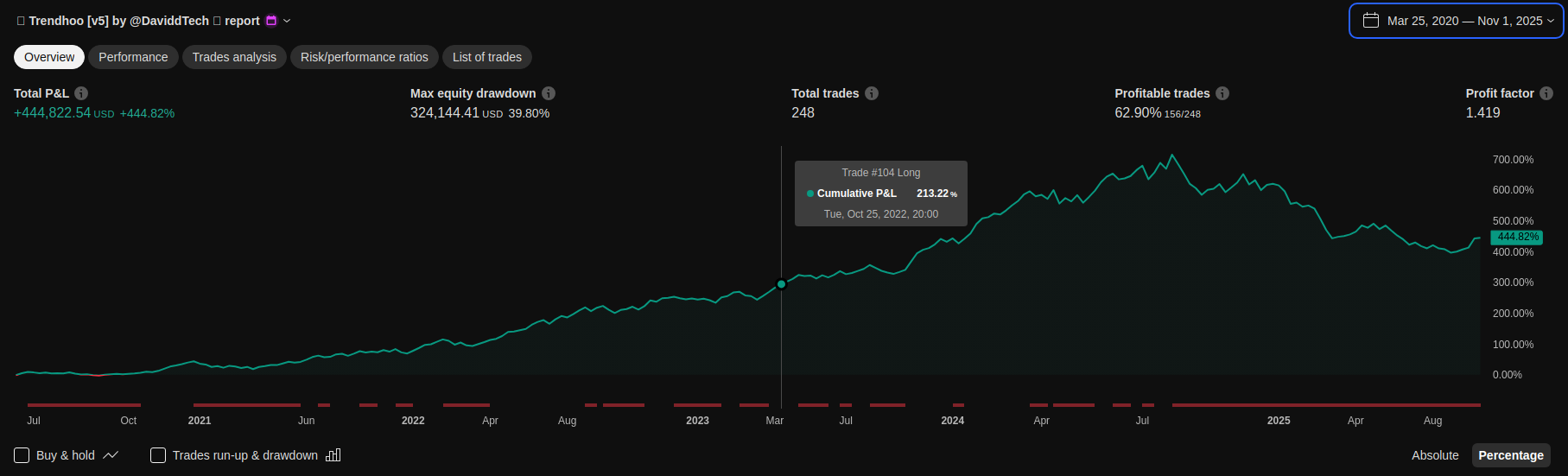1568x476 pixels.
Task: Open the Trades analysis tab
Action: (x=234, y=57)
